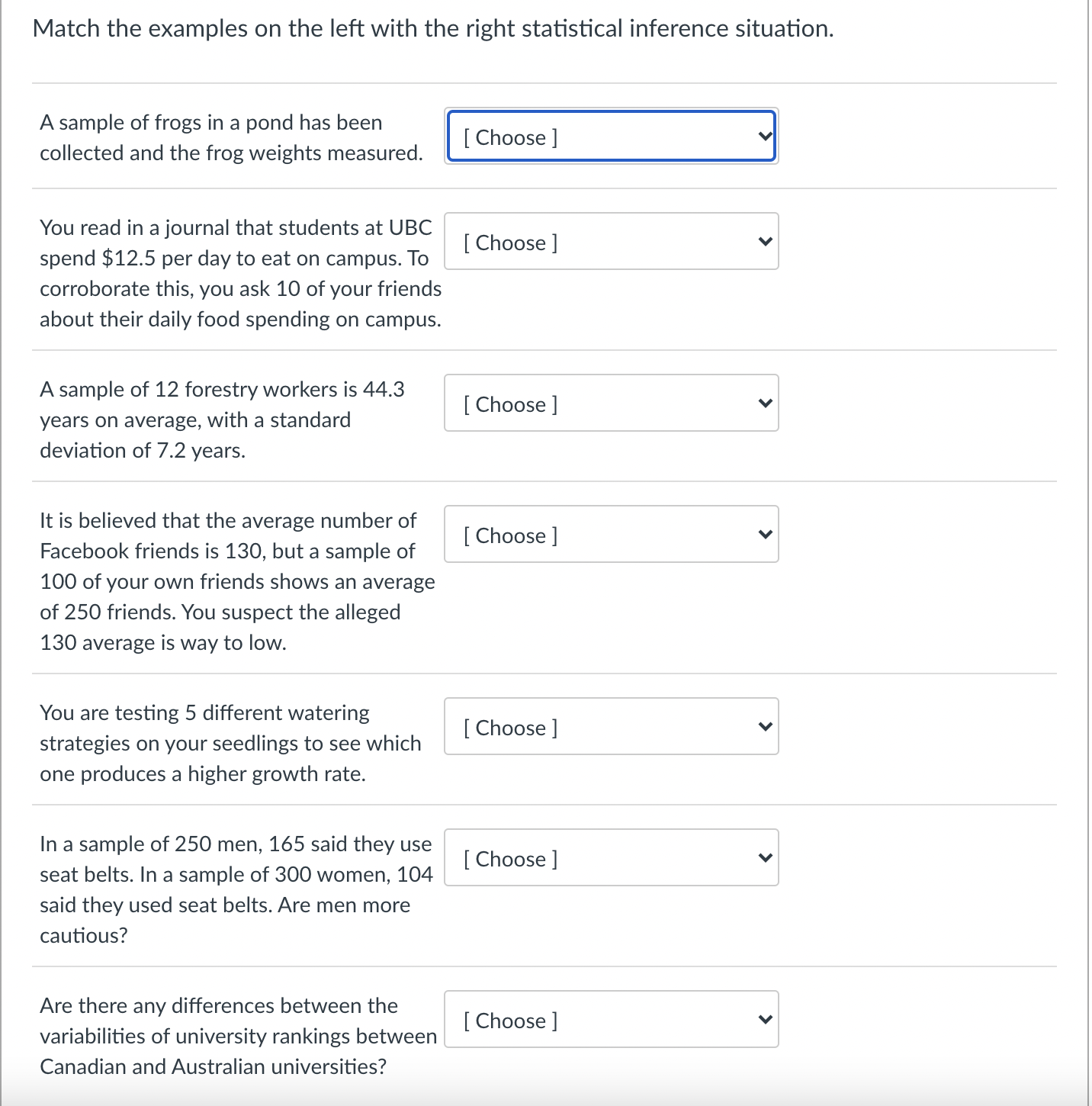The height and width of the screenshot is (1106, 1092).
Task: Click the Facebook friends question text
Action: pos(236,581)
